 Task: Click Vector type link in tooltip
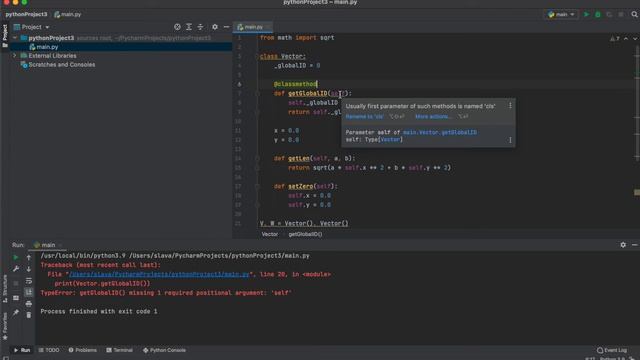(390, 140)
